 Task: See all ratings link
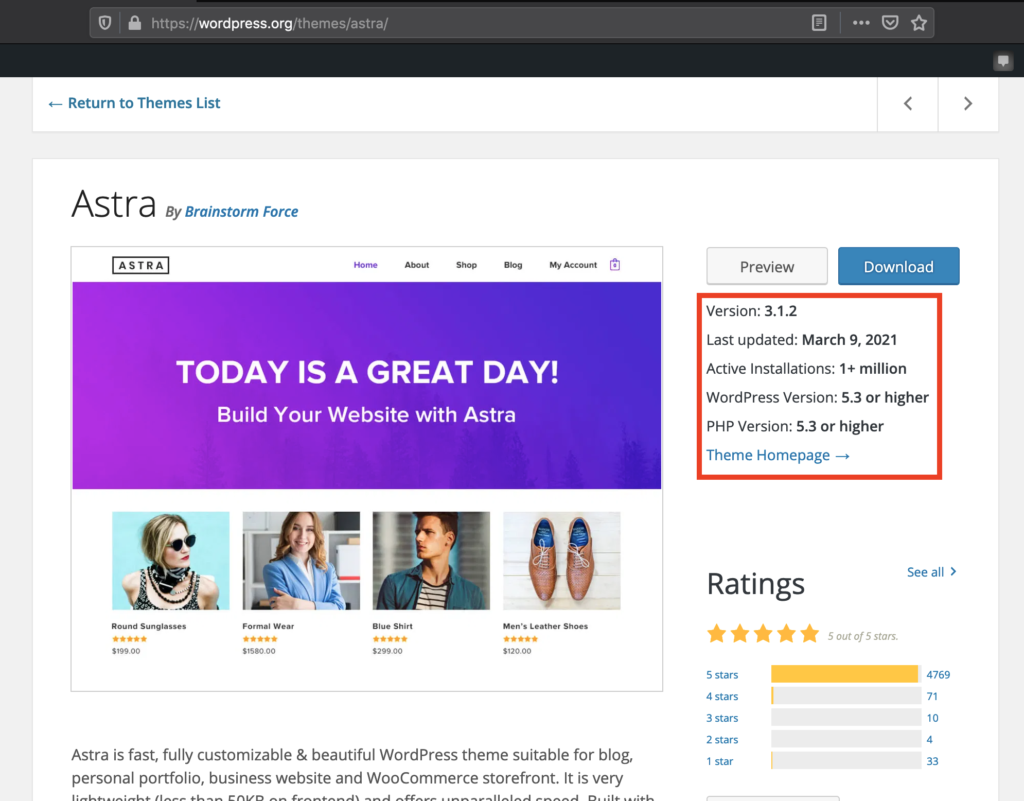(931, 572)
